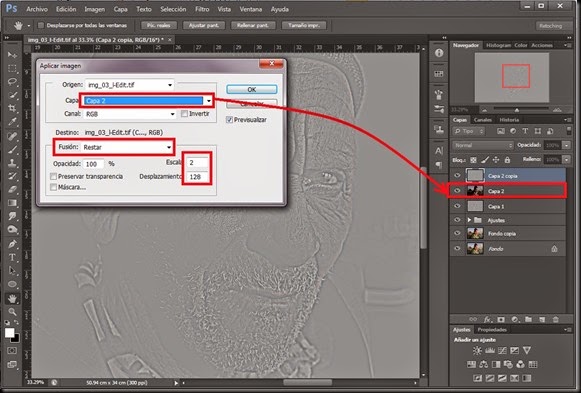Hide the Capa 1 layer

(x=457, y=206)
